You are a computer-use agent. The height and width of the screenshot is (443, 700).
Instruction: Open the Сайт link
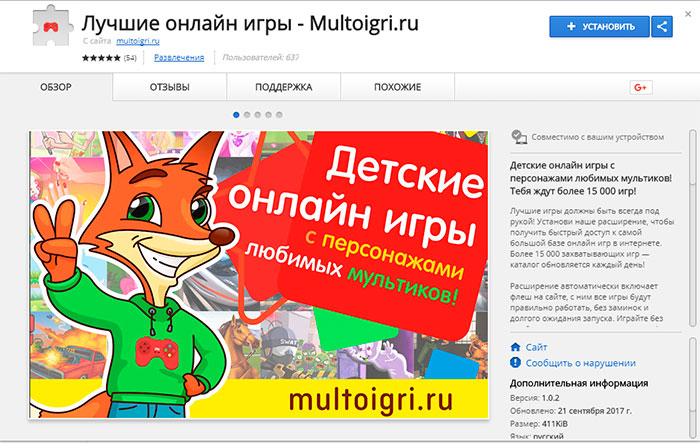click(x=536, y=347)
